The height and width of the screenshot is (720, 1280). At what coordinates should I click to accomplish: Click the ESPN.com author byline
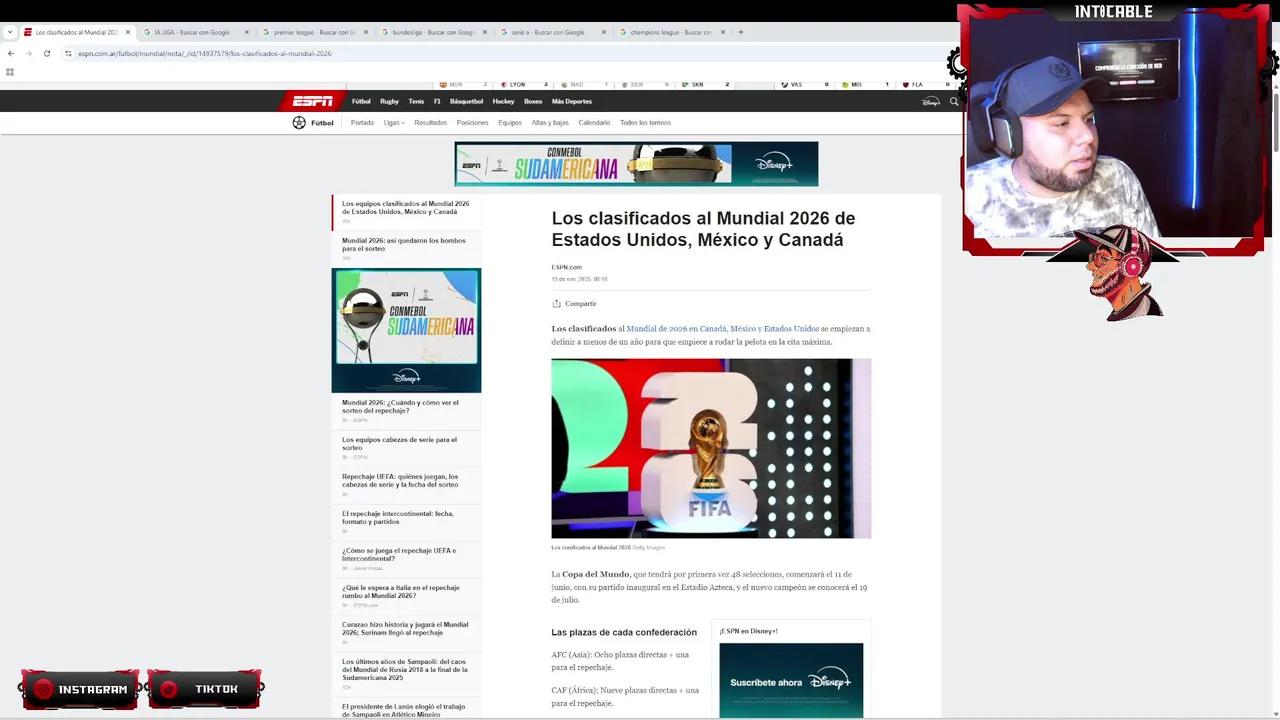point(566,267)
